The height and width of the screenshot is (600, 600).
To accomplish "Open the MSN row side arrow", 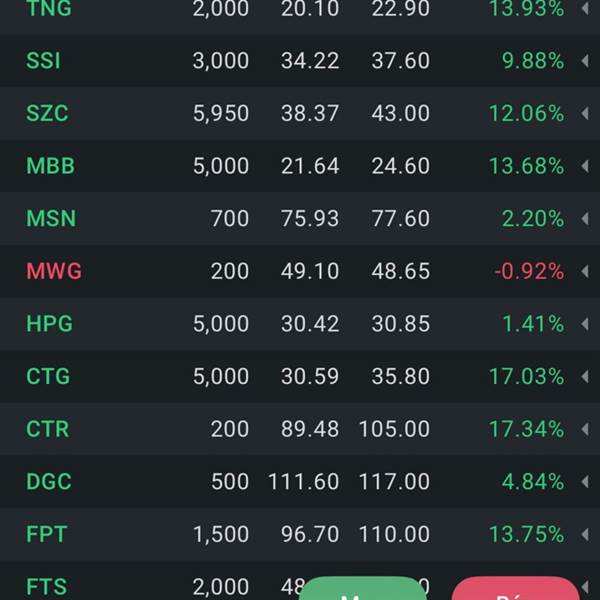I will 585,218.
